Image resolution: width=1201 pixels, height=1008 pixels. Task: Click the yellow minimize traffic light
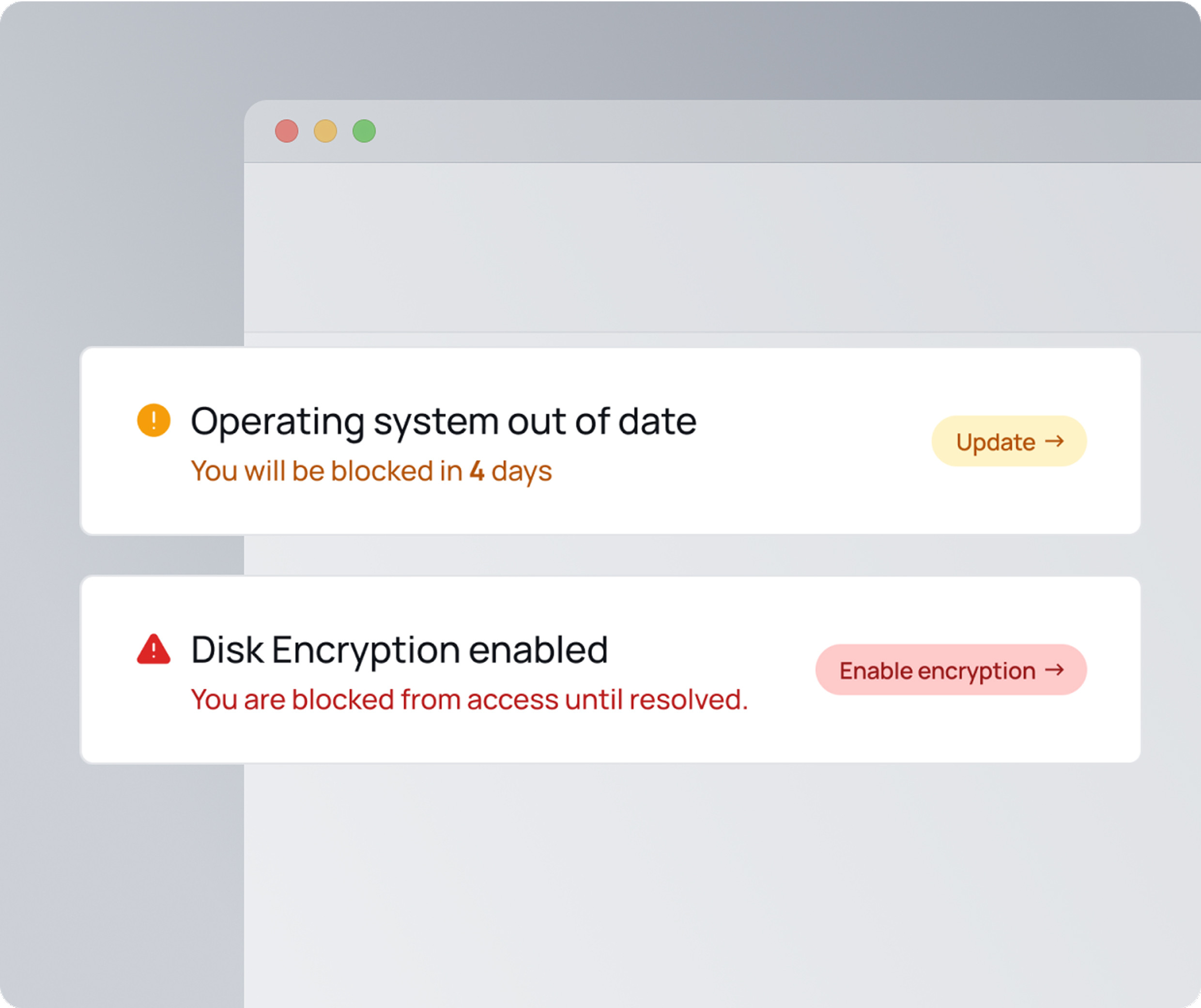325,130
